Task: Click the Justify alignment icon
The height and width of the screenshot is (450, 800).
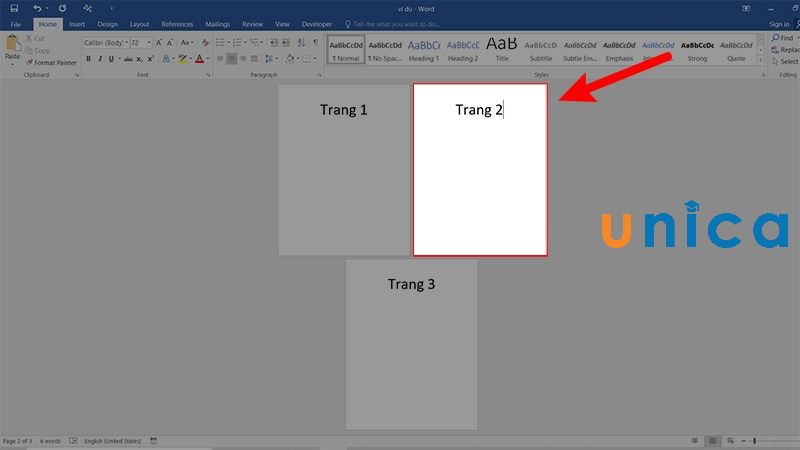Action: 254,59
